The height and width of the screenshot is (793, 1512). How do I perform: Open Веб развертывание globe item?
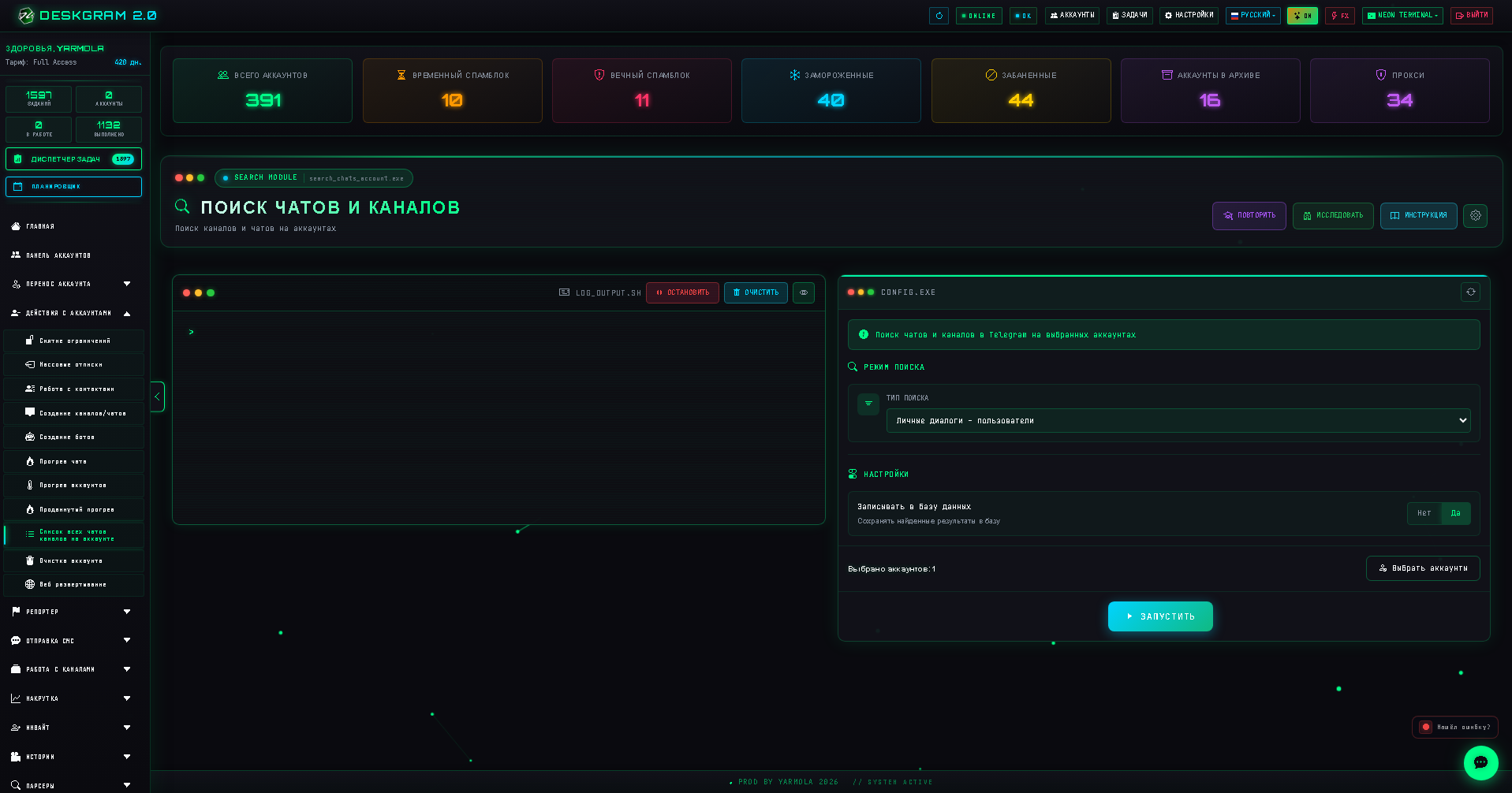click(x=74, y=584)
